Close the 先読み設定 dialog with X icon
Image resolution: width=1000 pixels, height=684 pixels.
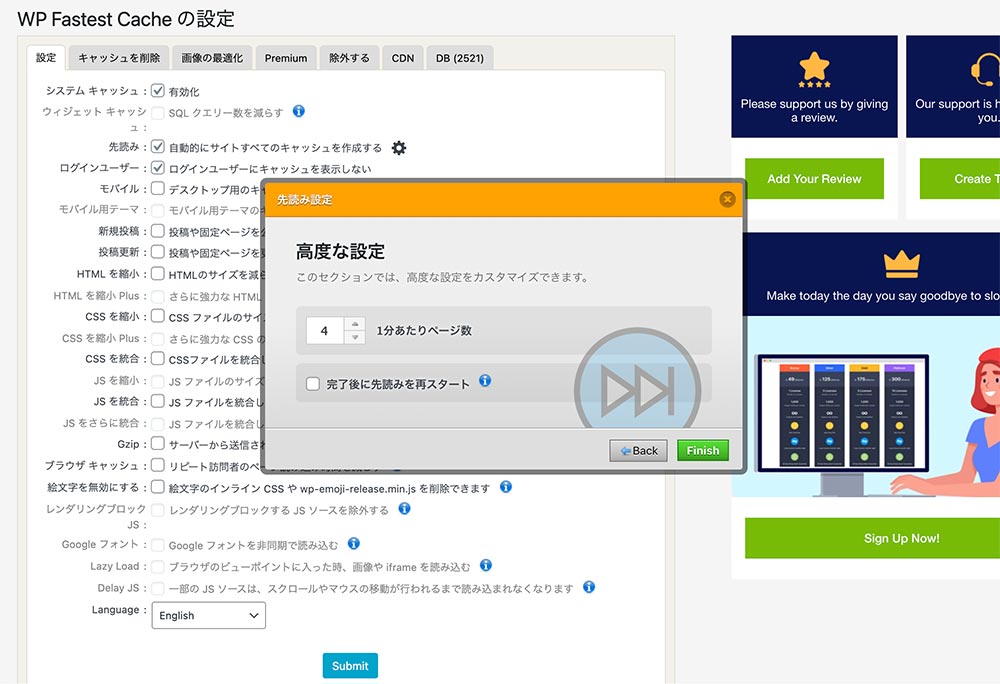[727, 199]
